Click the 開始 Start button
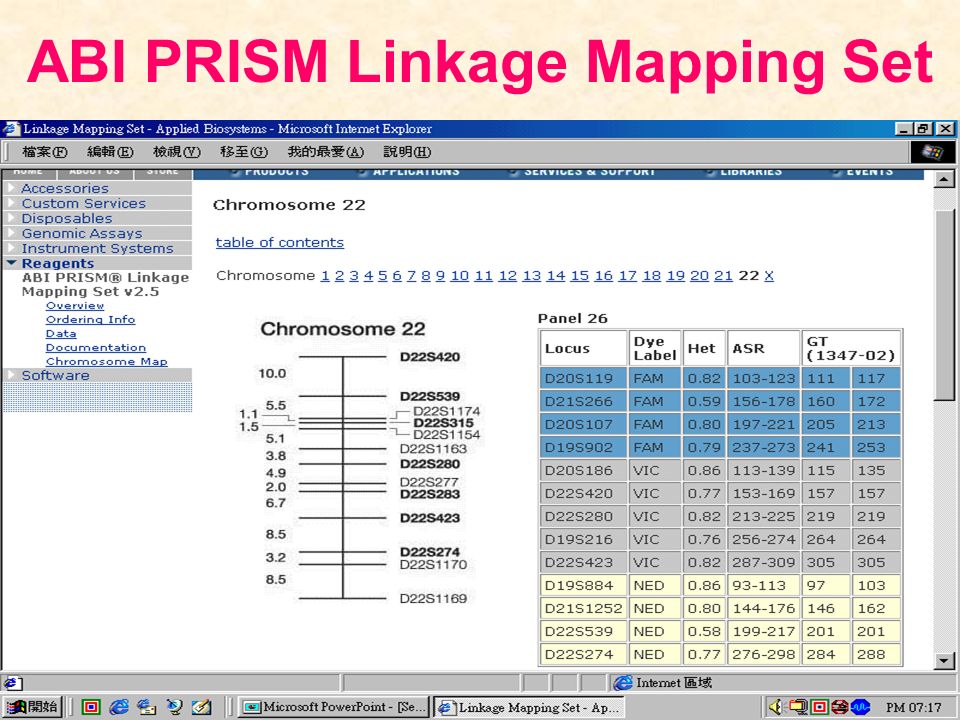 33,707
